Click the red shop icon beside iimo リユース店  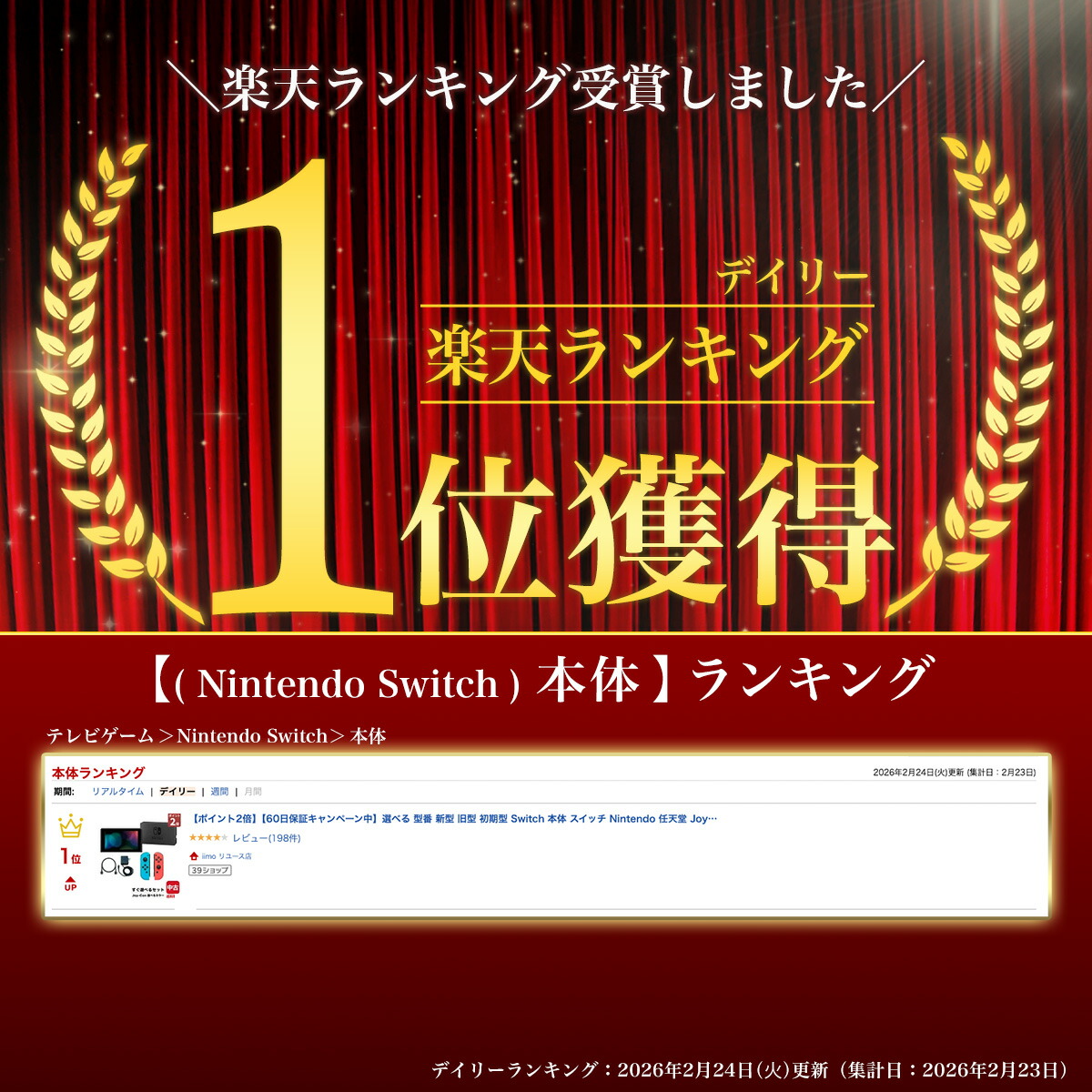[194, 856]
